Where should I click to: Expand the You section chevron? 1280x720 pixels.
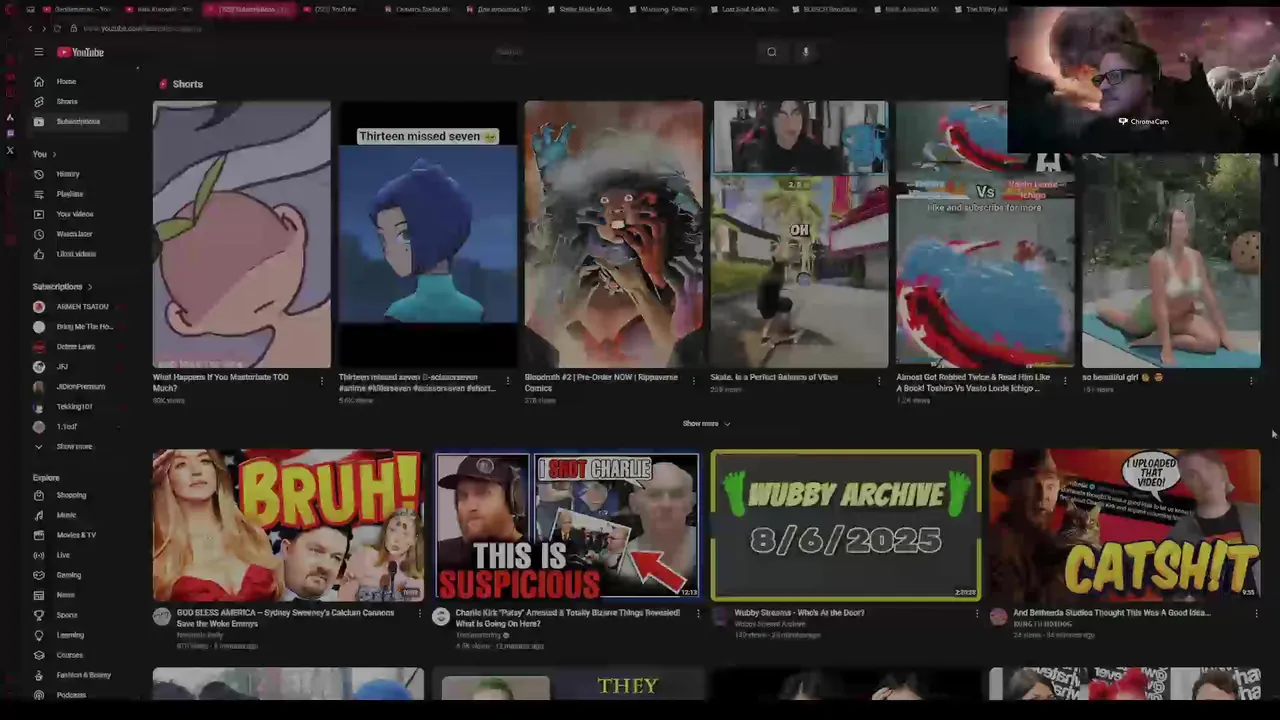[x=54, y=154]
